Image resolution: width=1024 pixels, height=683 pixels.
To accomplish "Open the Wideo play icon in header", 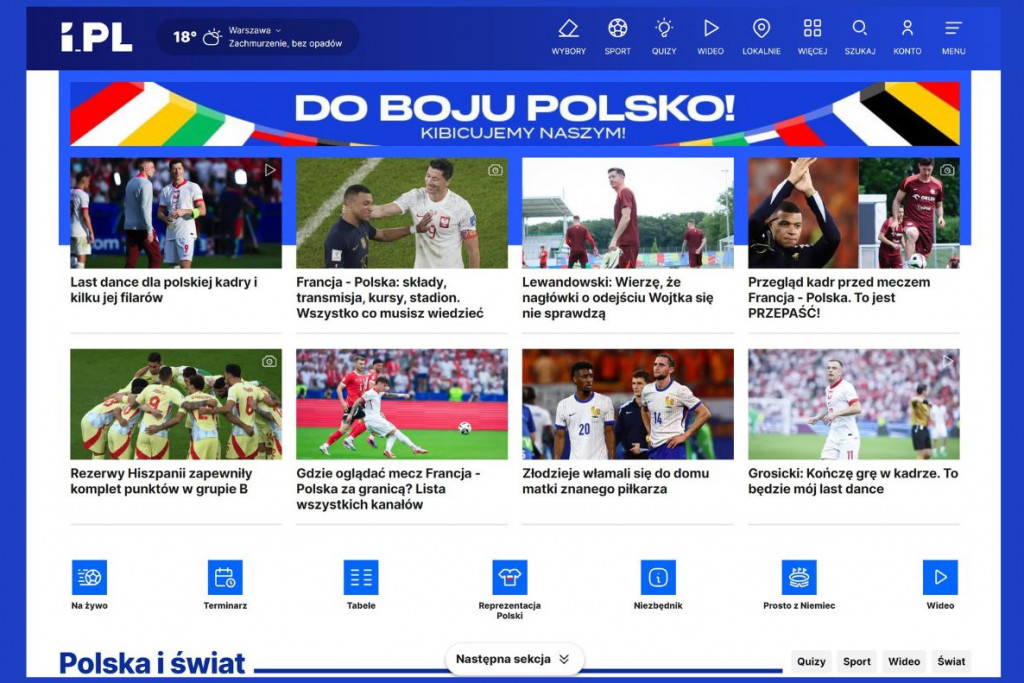I will [710, 29].
